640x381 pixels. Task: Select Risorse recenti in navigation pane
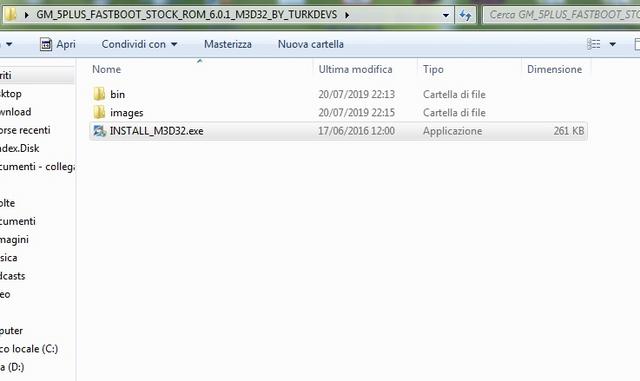pyautogui.click(x=25, y=130)
